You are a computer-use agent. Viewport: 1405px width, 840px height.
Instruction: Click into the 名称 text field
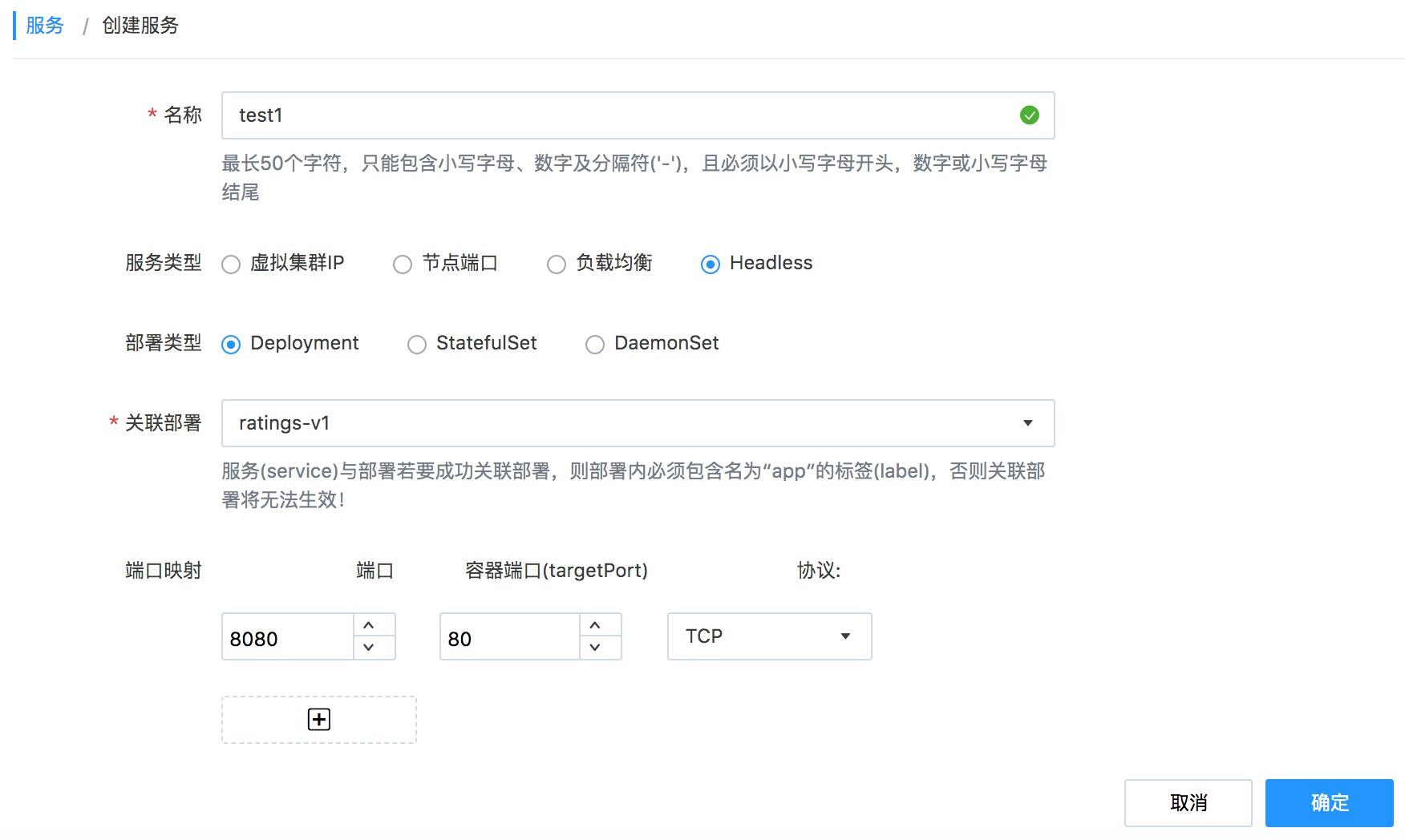617,115
